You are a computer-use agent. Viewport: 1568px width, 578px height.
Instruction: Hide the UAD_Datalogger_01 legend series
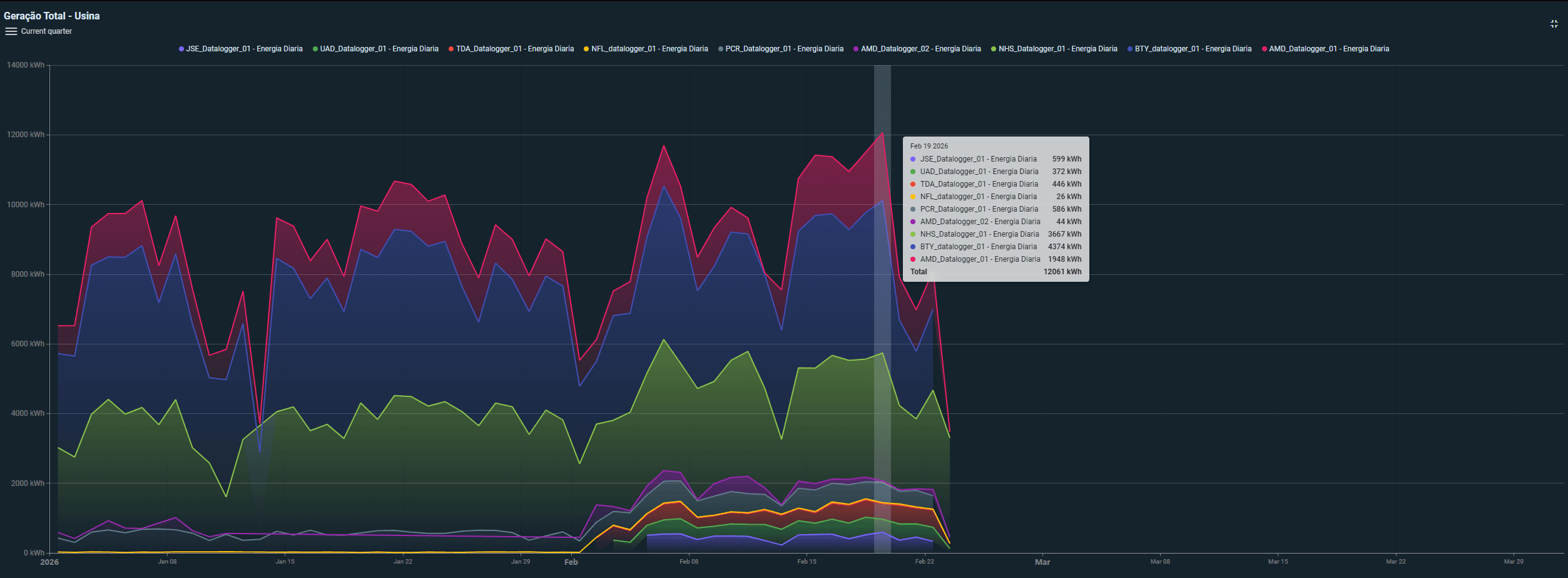379,49
